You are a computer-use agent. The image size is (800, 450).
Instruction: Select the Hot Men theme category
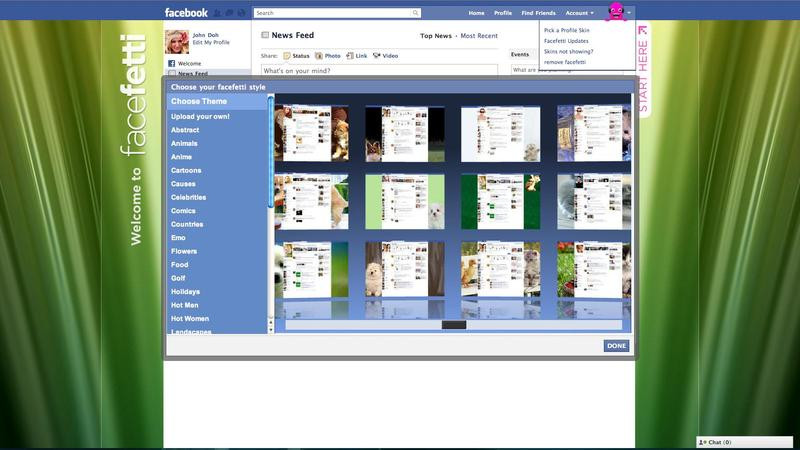pos(184,305)
